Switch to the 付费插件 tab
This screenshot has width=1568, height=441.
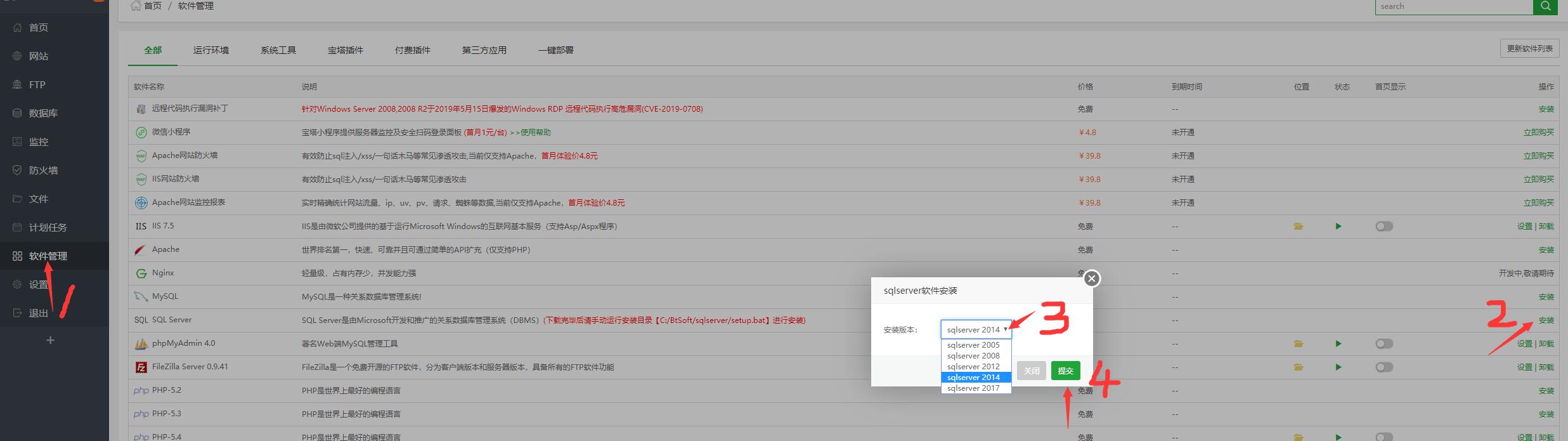click(413, 50)
